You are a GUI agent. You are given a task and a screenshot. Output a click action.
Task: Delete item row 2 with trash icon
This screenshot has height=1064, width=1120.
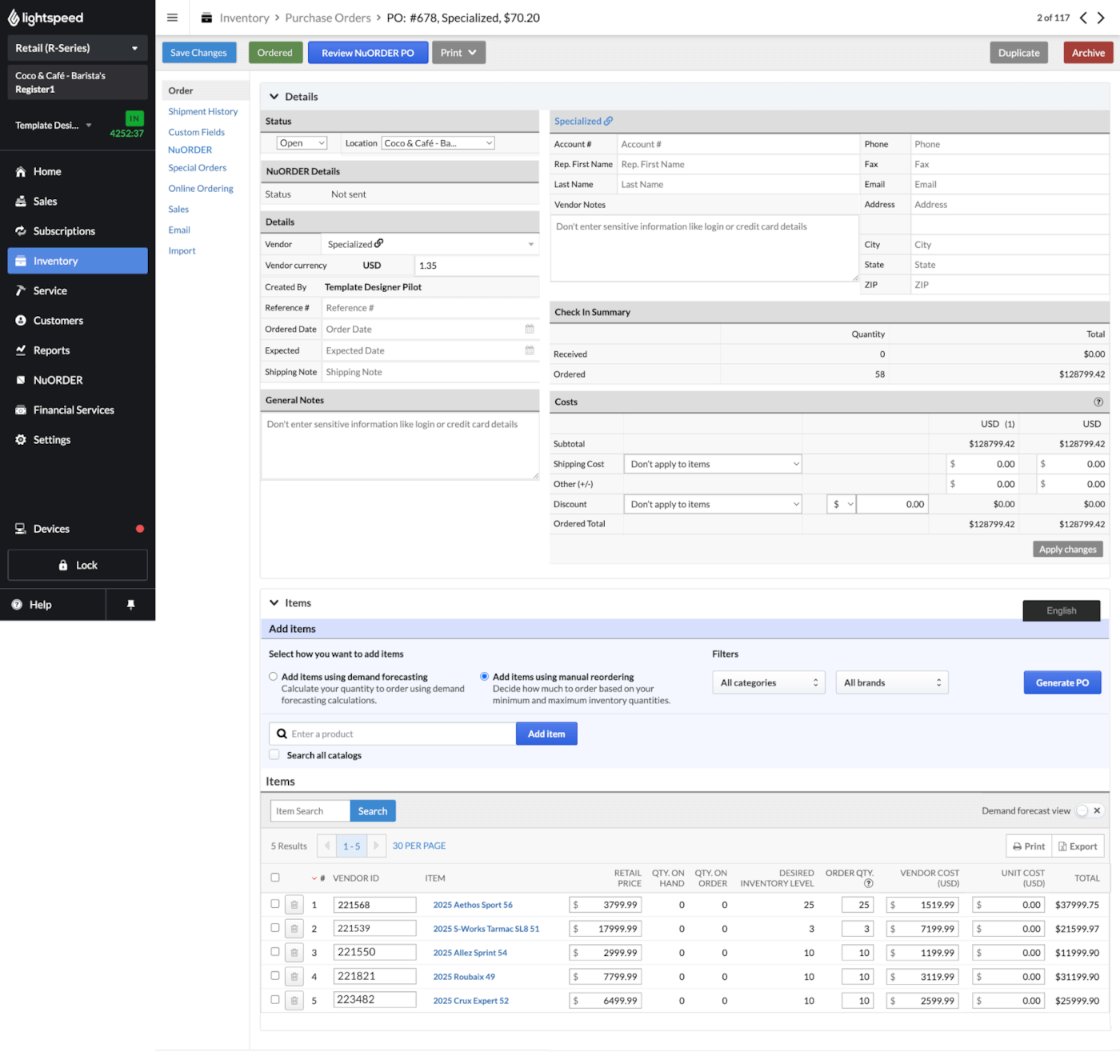pyautogui.click(x=294, y=929)
